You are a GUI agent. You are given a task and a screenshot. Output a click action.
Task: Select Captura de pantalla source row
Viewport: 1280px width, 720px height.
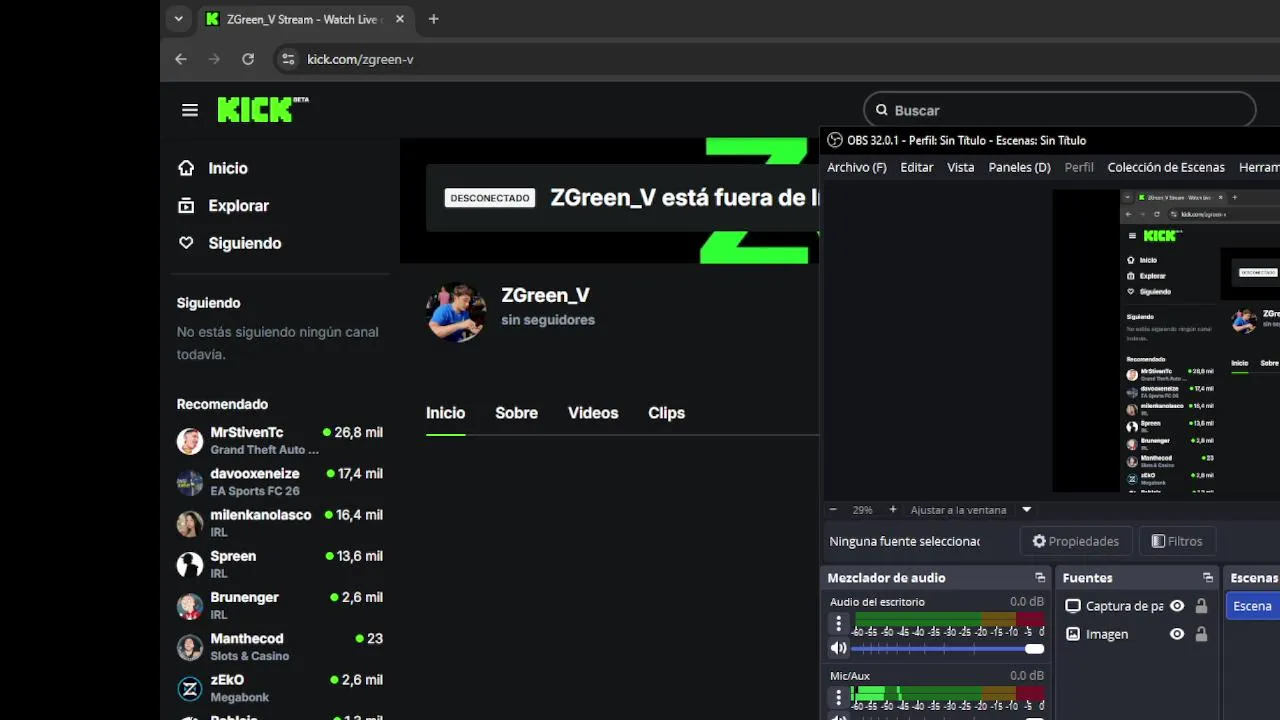(1137, 606)
